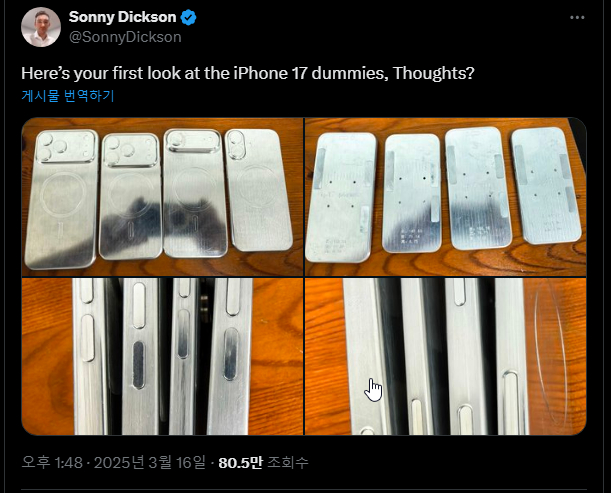The width and height of the screenshot is (611, 493).
Task: Click the MagSafe ring on the largest dummy
Action: tap(62, 194)
